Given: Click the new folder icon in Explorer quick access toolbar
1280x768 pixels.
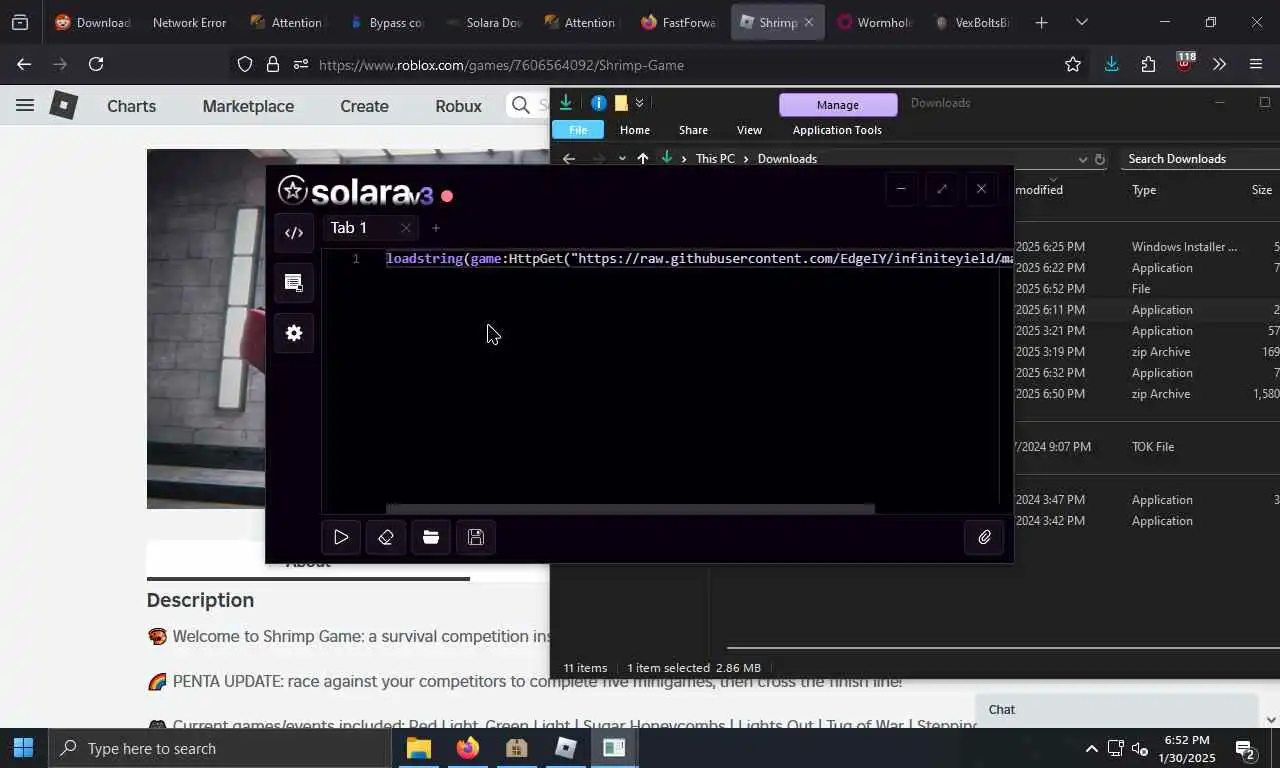Looking at the screenshot, I should tap(621, 103).
